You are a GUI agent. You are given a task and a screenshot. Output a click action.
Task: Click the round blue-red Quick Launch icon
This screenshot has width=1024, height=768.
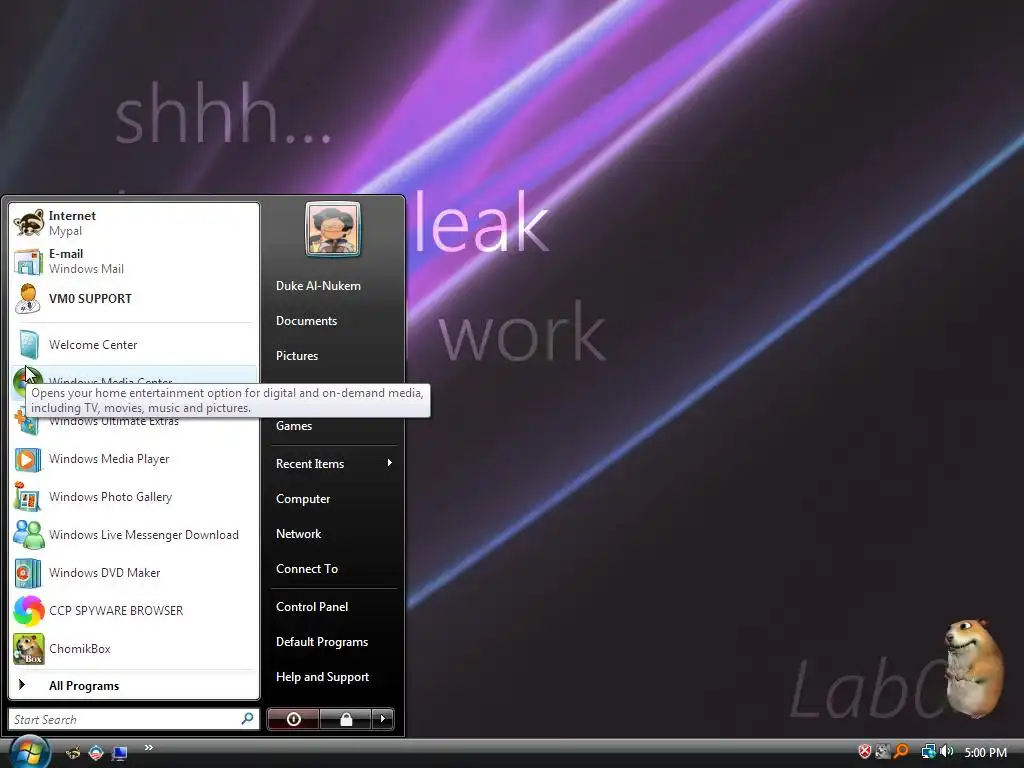click(96, 753)
